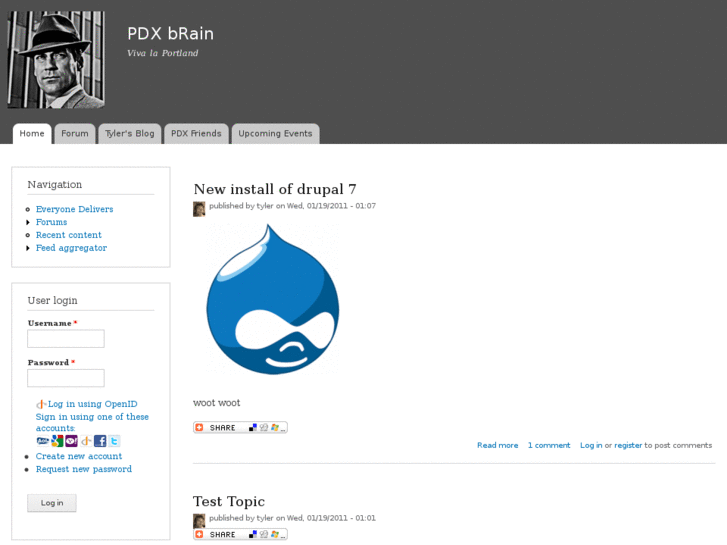
Task: Open the PDX Friends tab
Action: pyautogui.click(x=196, y=134)
